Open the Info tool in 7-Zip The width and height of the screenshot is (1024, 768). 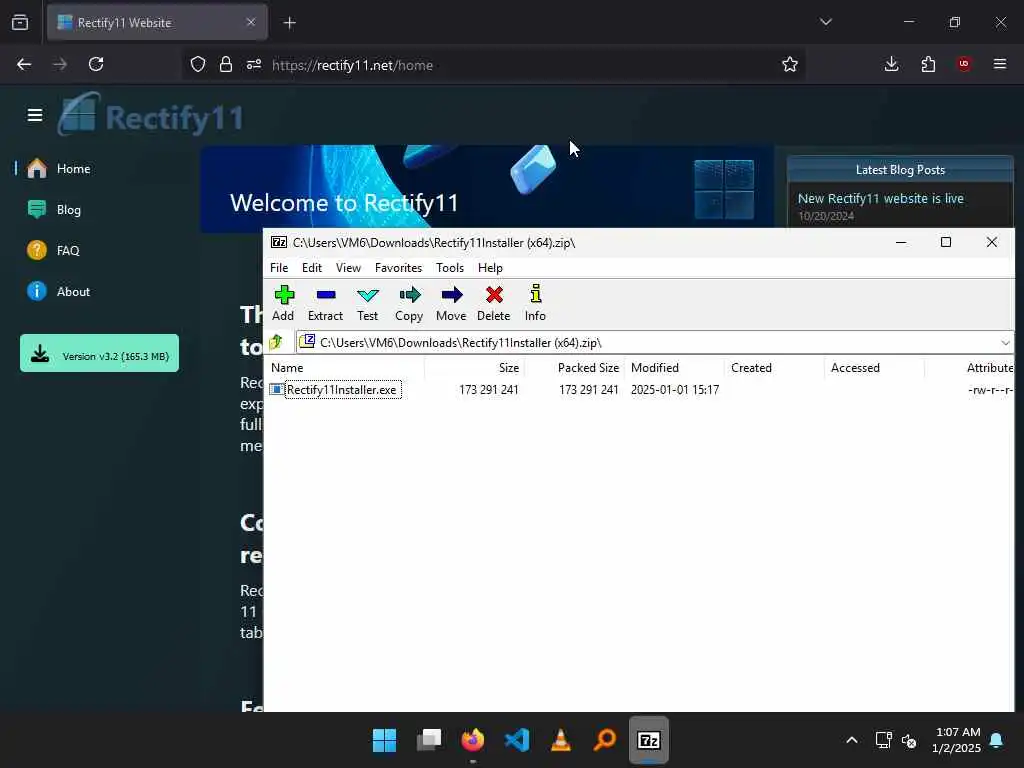tap(536, 303)
